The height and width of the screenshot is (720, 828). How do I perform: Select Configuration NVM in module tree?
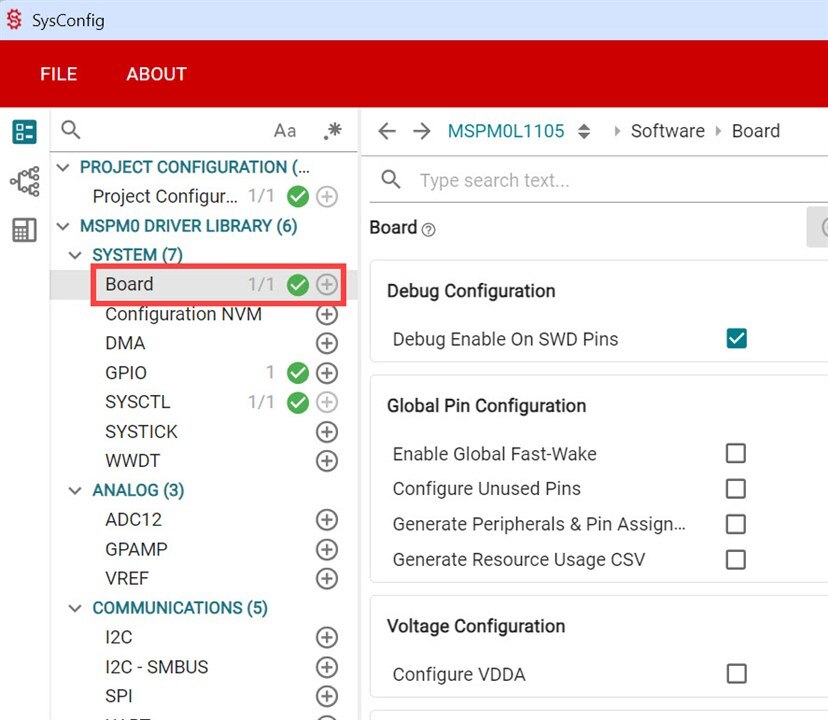[x=183, y=314]
